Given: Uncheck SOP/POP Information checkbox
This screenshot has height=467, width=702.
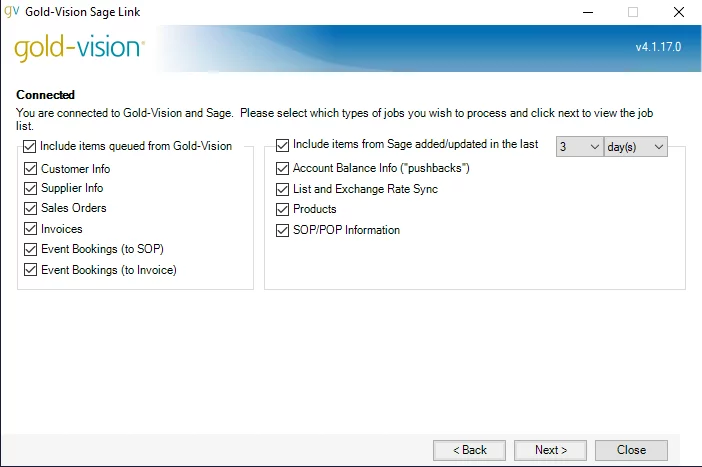Looking at the screenshot, I should (283, 230).
